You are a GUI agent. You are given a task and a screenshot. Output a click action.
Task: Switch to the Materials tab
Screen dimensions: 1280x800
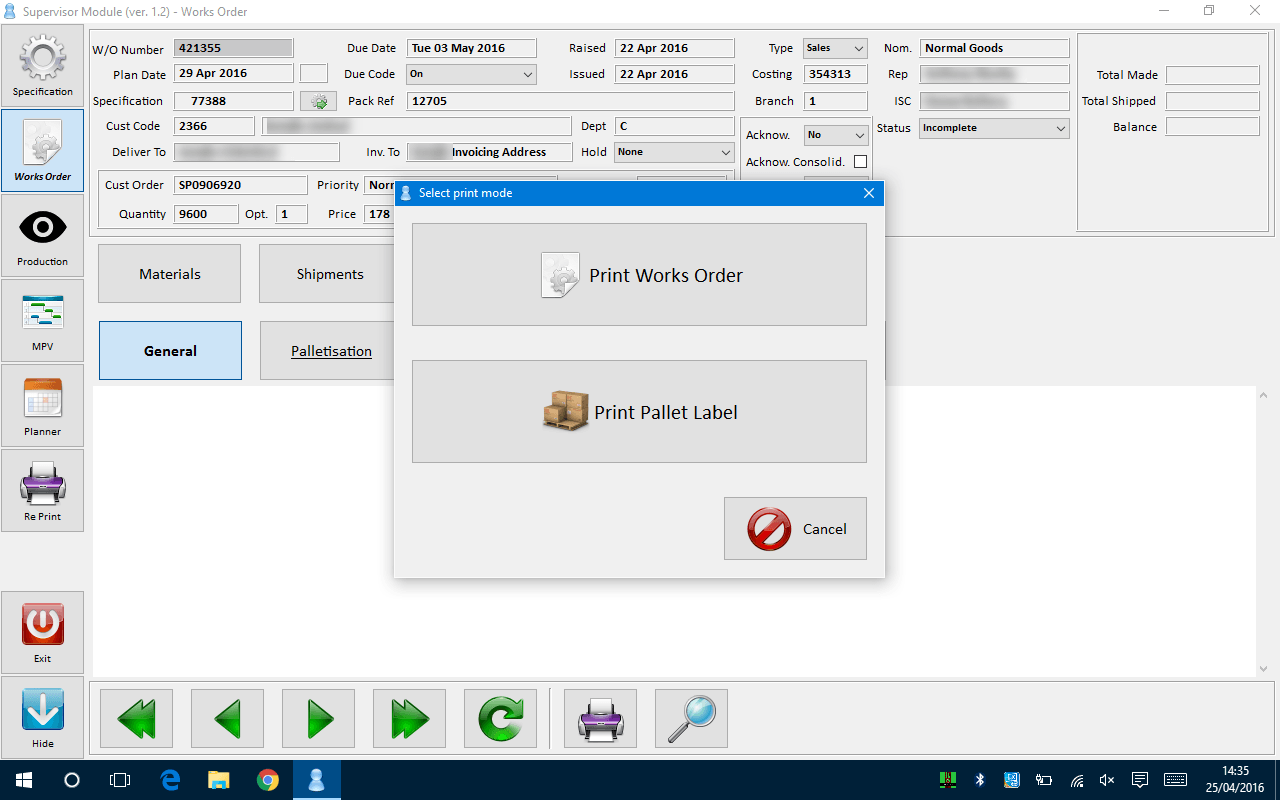coord(170,274)
